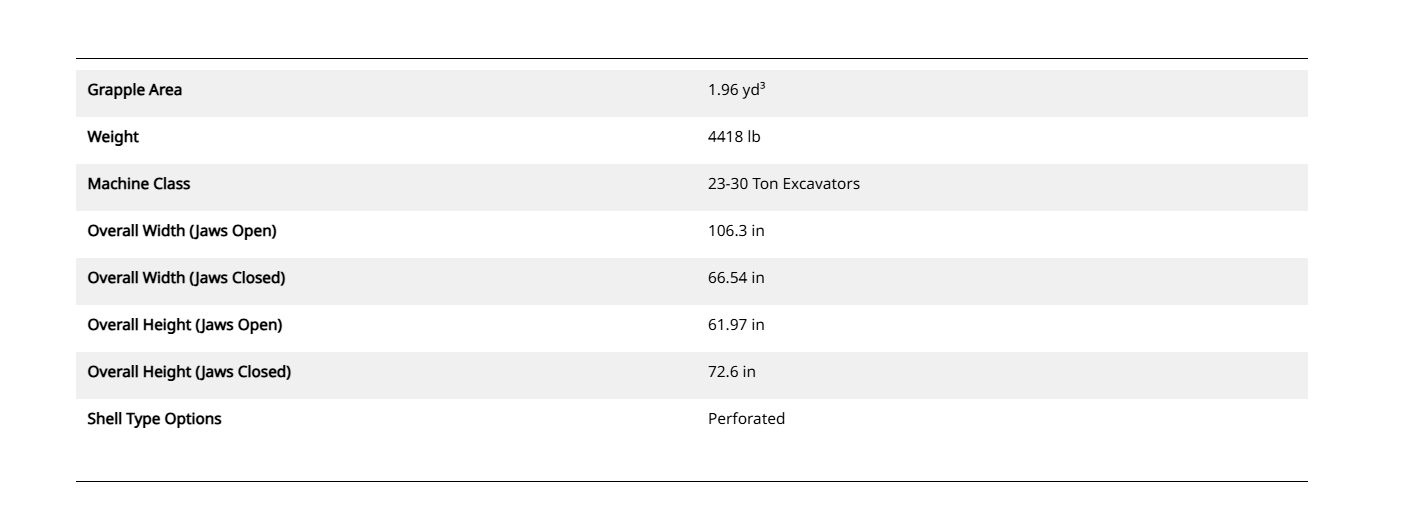Click the Overall Height (Jaws Closed) label
The image size is (1427, 518).
[189, 372]
